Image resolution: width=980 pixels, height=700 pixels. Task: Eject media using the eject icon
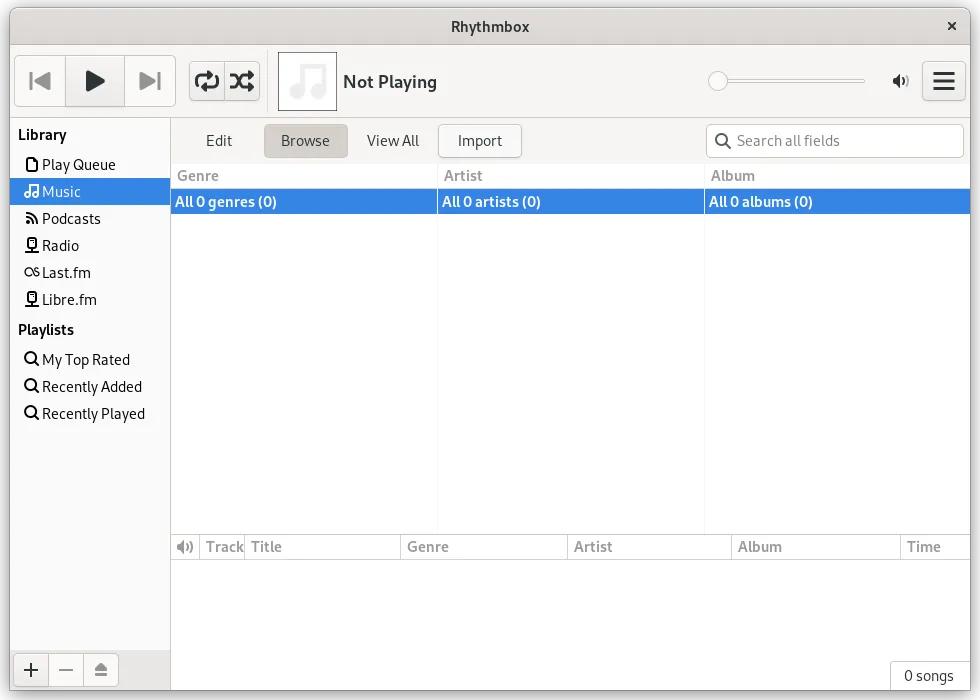click(x=101, y=670)
